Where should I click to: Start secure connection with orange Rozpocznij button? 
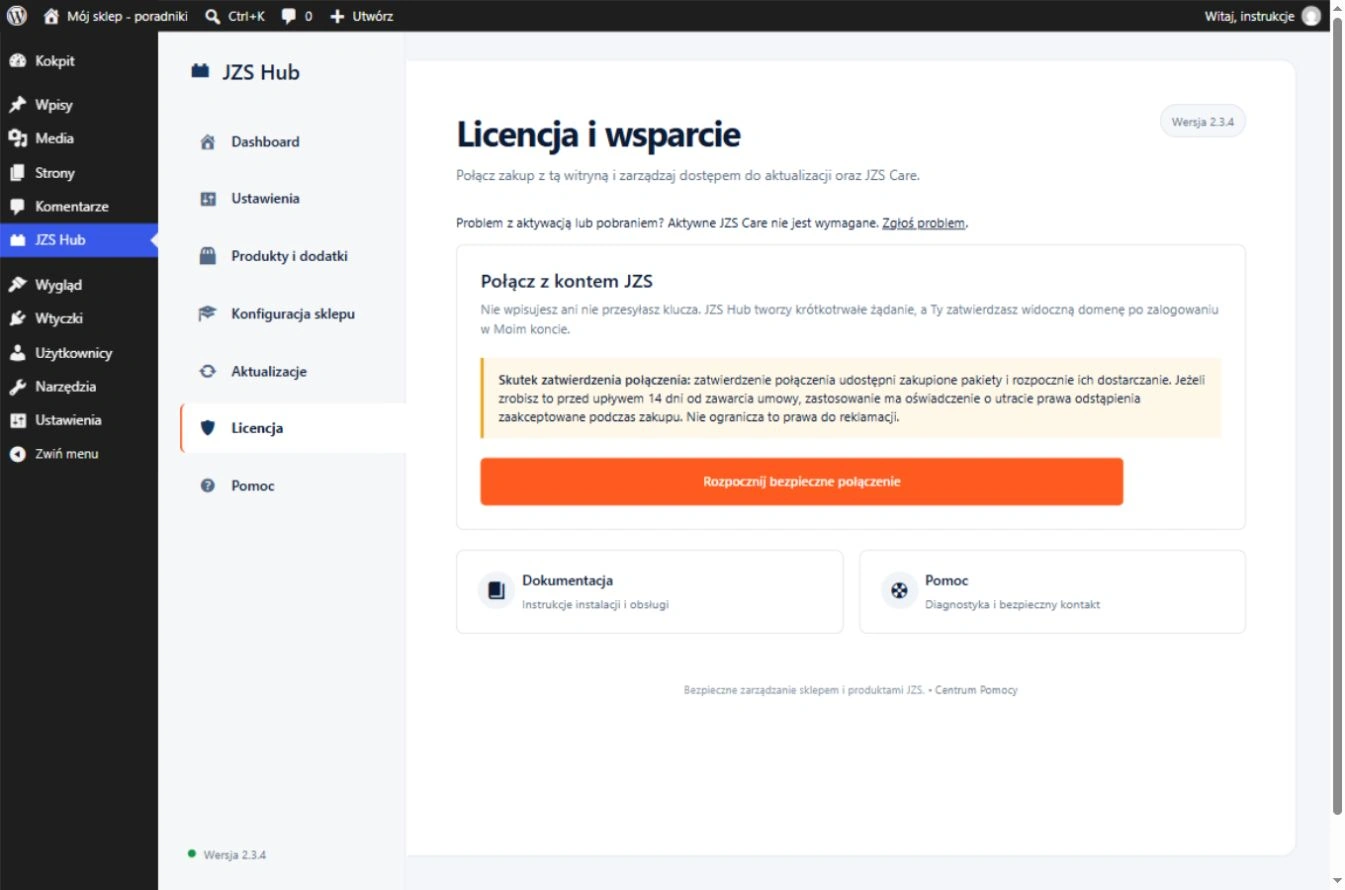(x=801, y=482)
